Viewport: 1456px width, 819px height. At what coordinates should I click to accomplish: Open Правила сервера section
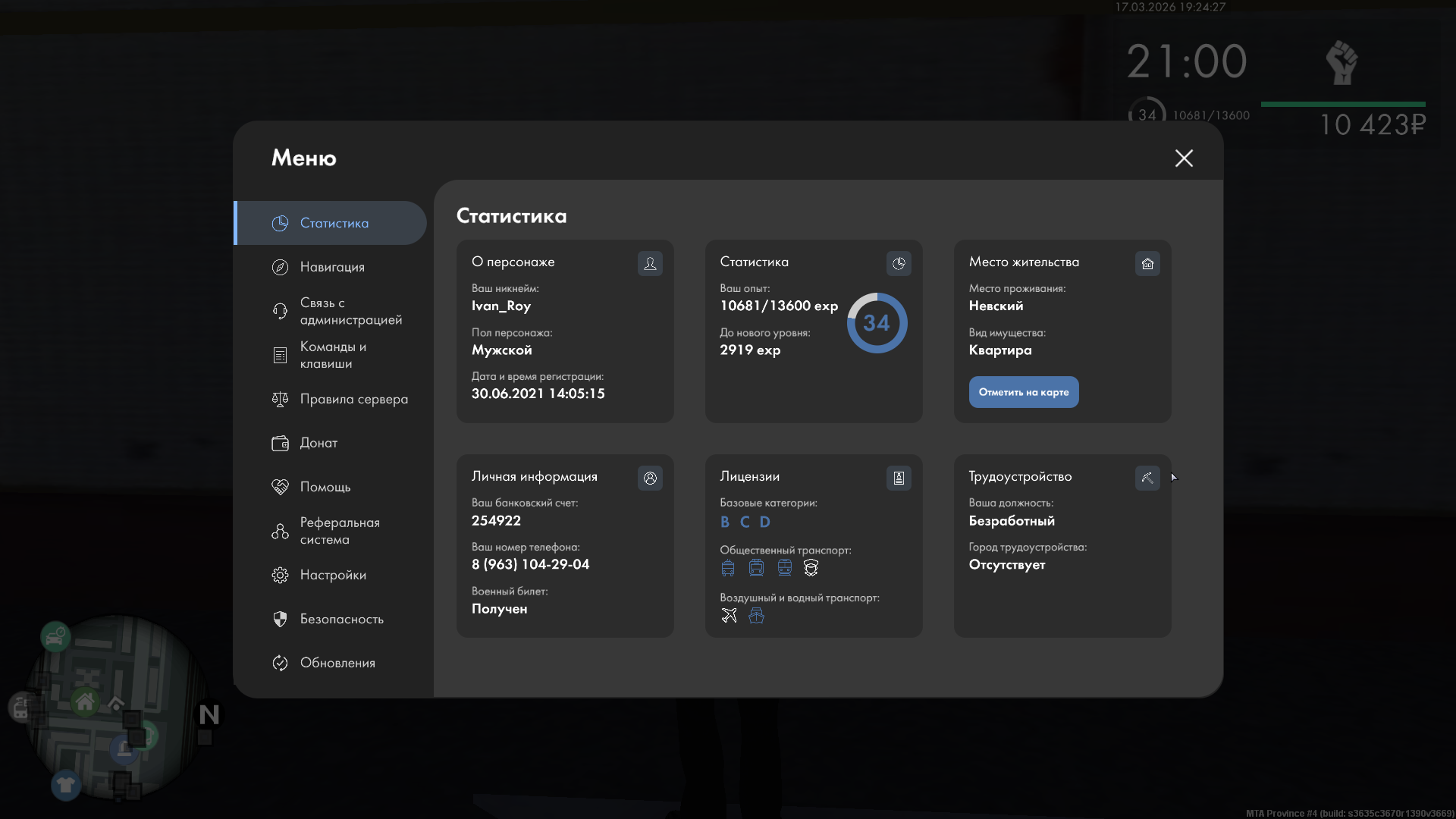click(x=353, y=399)
